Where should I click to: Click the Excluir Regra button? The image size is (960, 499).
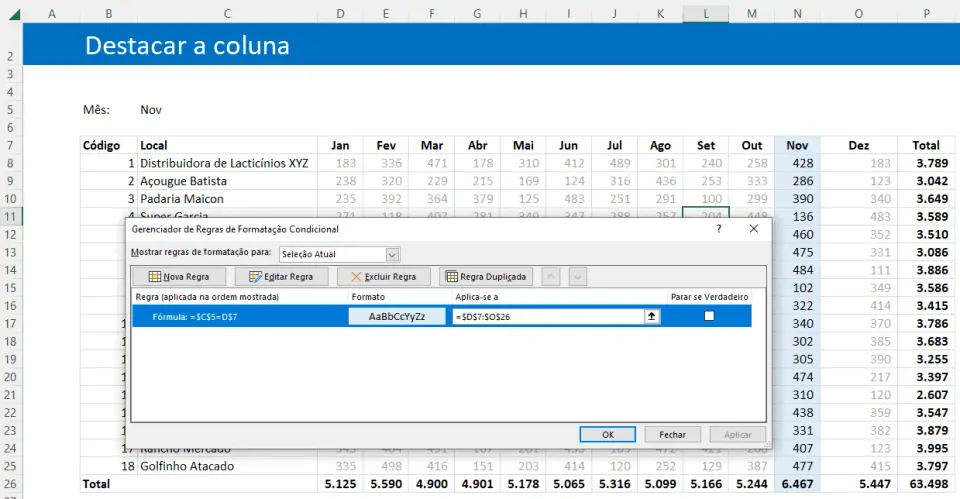383,277
